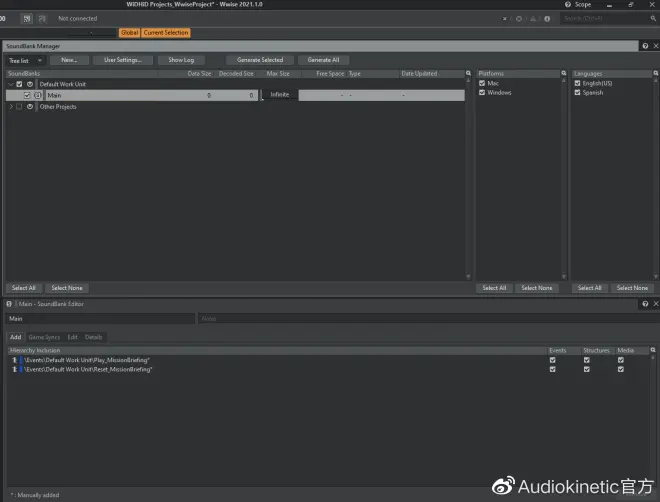Switch to the Game Syncs tab
The image size is (660, 502).
[44, 337]
